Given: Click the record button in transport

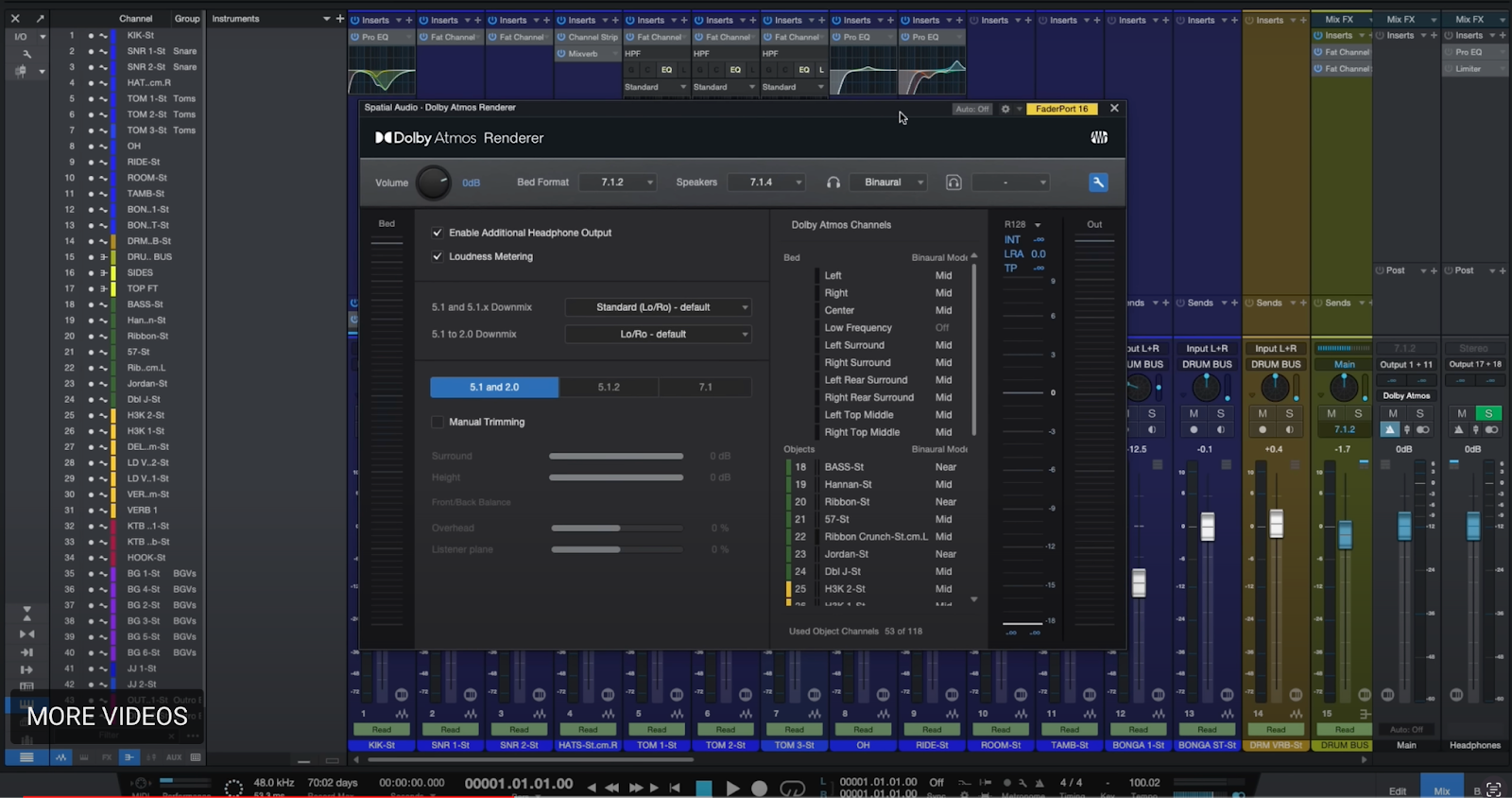Looking at the screenshot, I should 759,788.
